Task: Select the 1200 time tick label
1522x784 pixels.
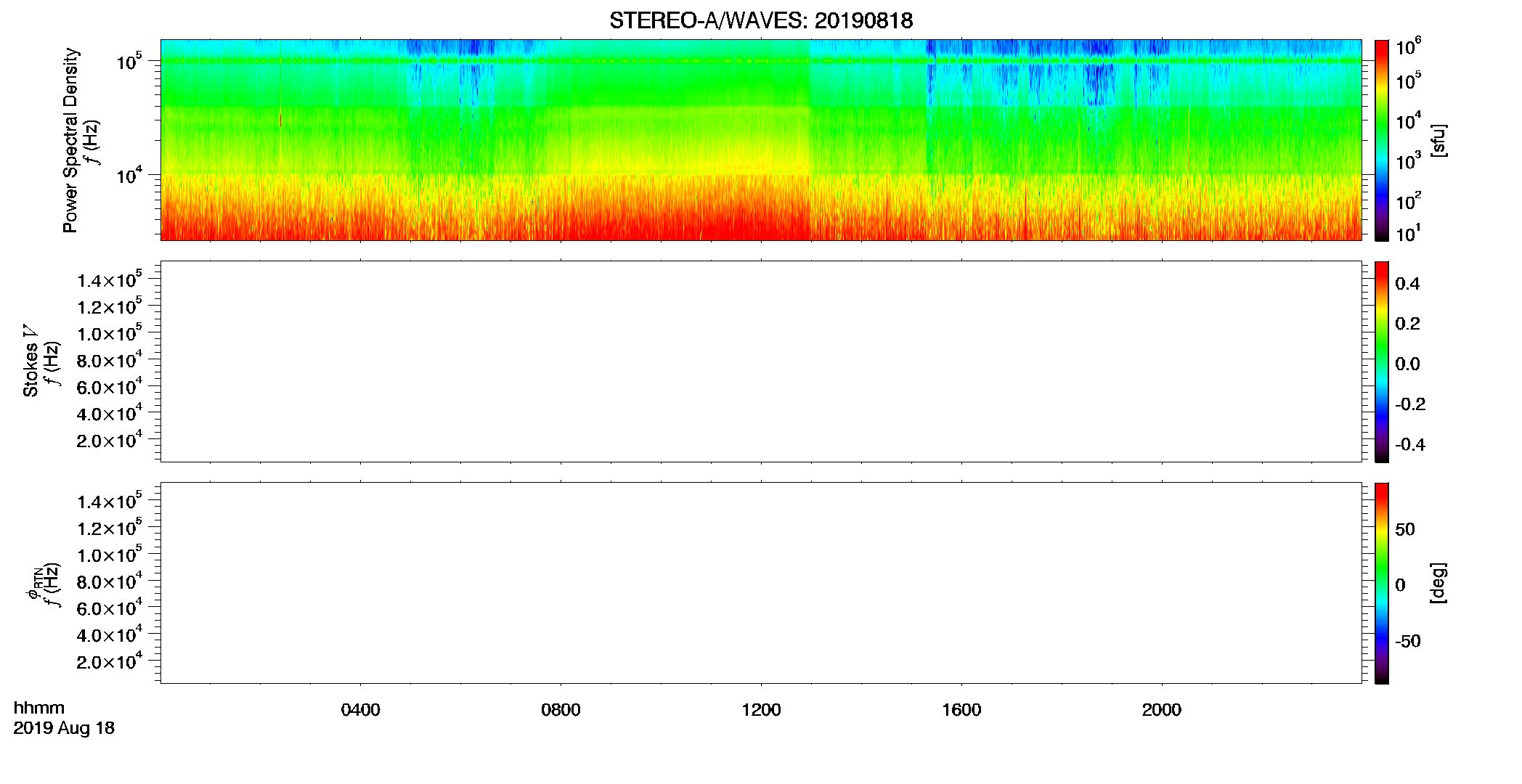Action: point(761,710)
